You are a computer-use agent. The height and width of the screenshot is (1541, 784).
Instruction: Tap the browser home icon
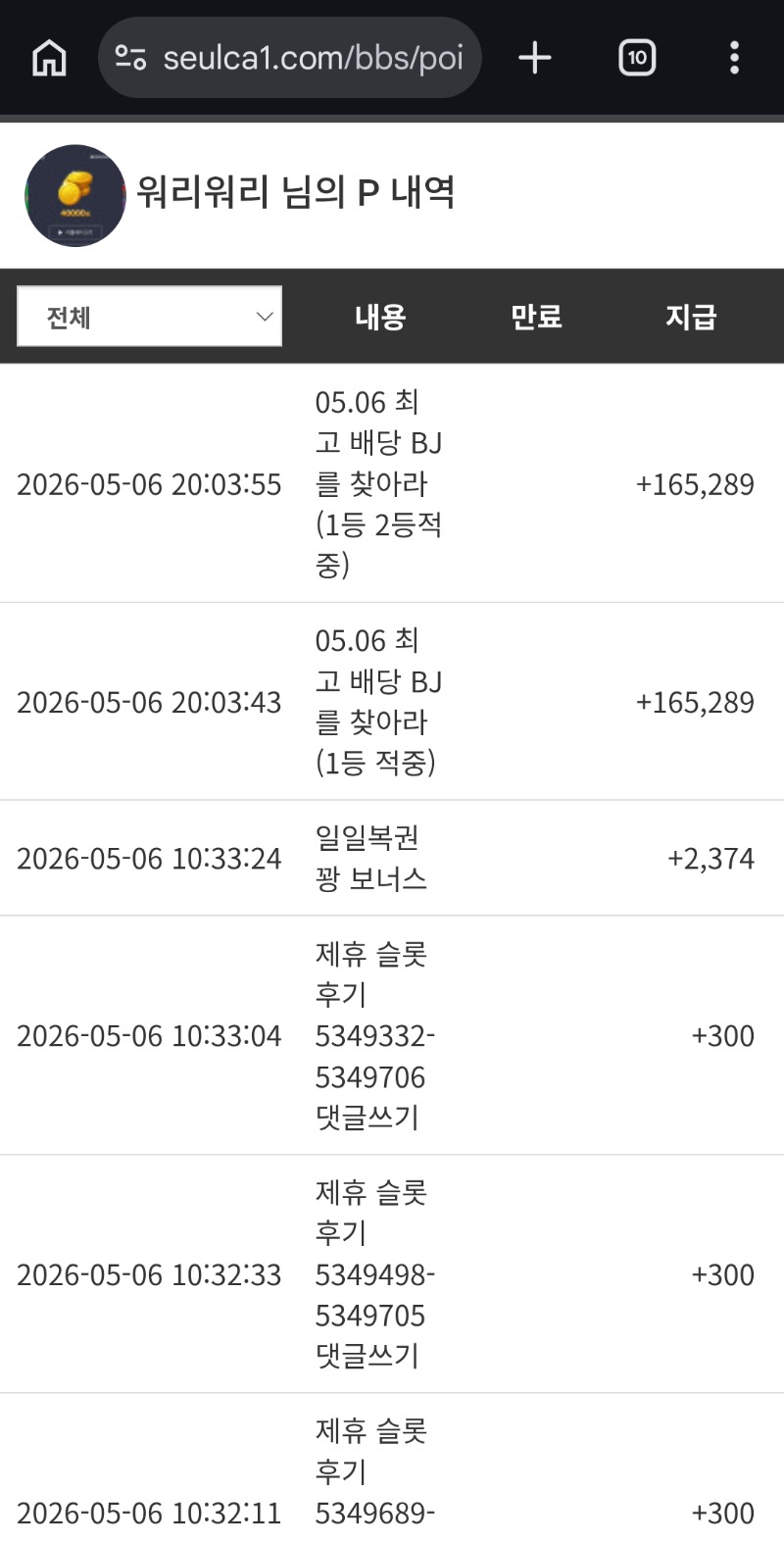click(x=49, y=58)
